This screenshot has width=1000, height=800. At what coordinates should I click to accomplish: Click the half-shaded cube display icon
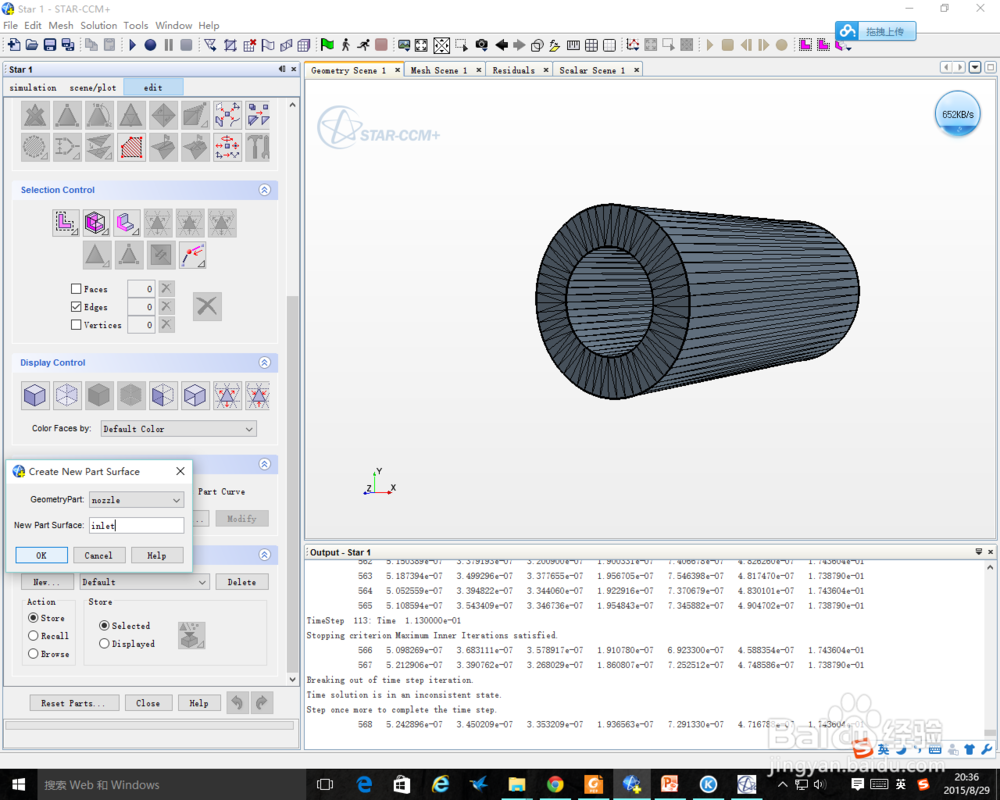click(163, 396)
